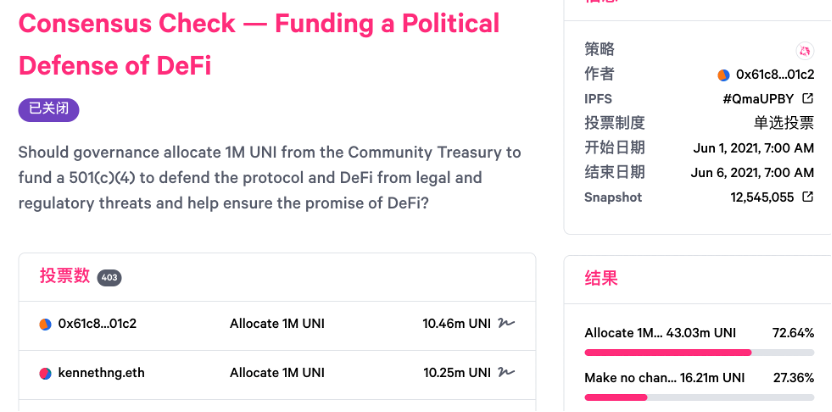Image resolution: width=832 pixels, height=412 pixels.
Task: Open voter profile kennethng.eth
Action: [101, 373]
